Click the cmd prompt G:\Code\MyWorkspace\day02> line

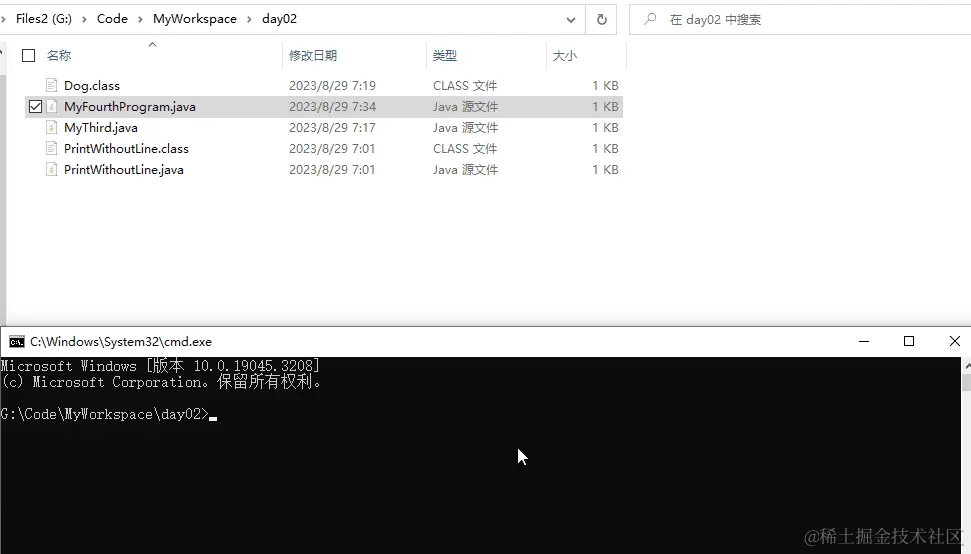point(104,414)
